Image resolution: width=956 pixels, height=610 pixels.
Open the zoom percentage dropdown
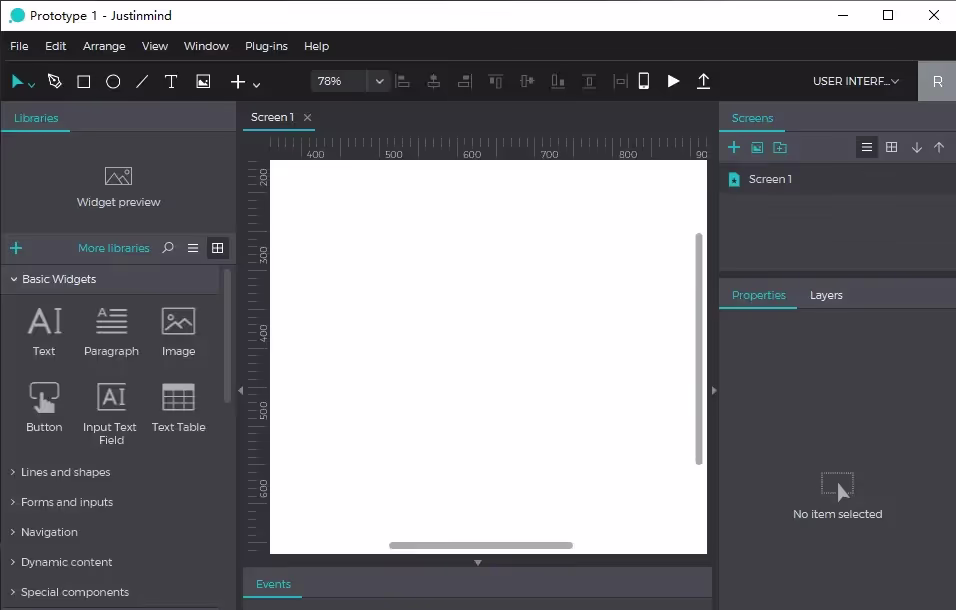tap(379, 81)
